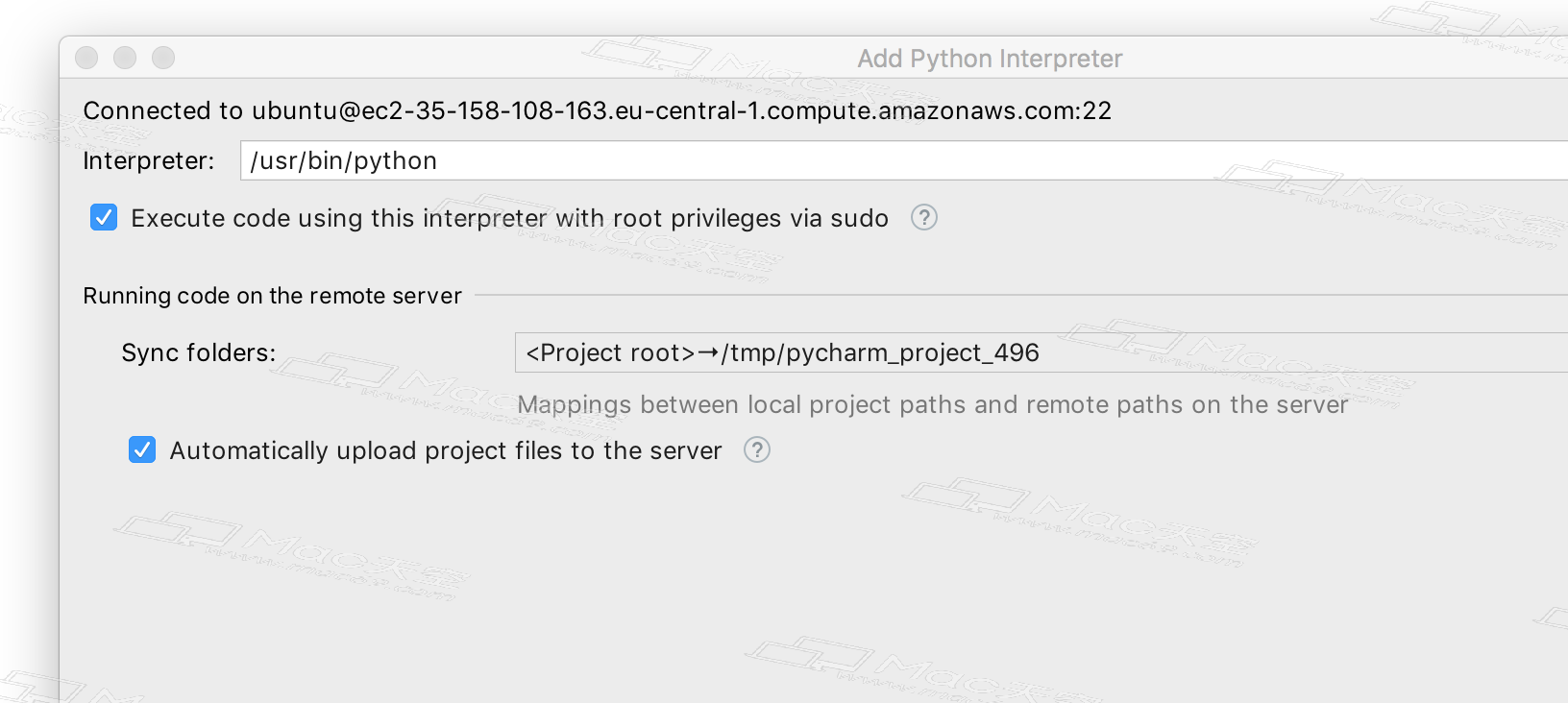1568x703 pixels.
Task: Click the zoom window button
Action: [x=163, y=58]
